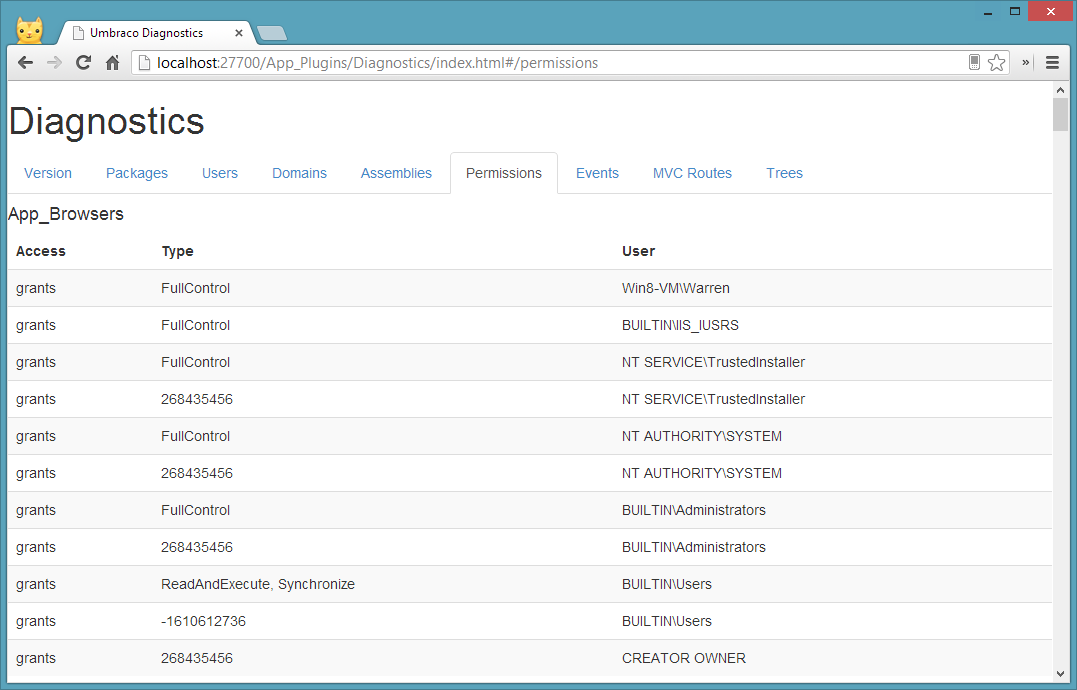Click grants in the Win8-VM\Warren row
The height and width of the screenshot is (690, 1077).
(x=36, y=288)
